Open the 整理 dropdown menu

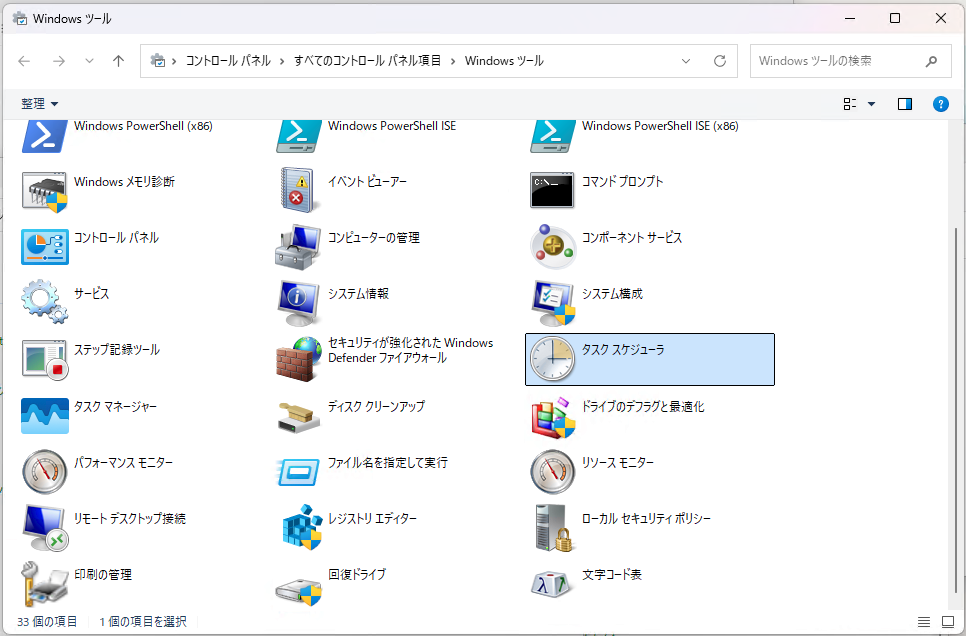[x=40, y=104]
